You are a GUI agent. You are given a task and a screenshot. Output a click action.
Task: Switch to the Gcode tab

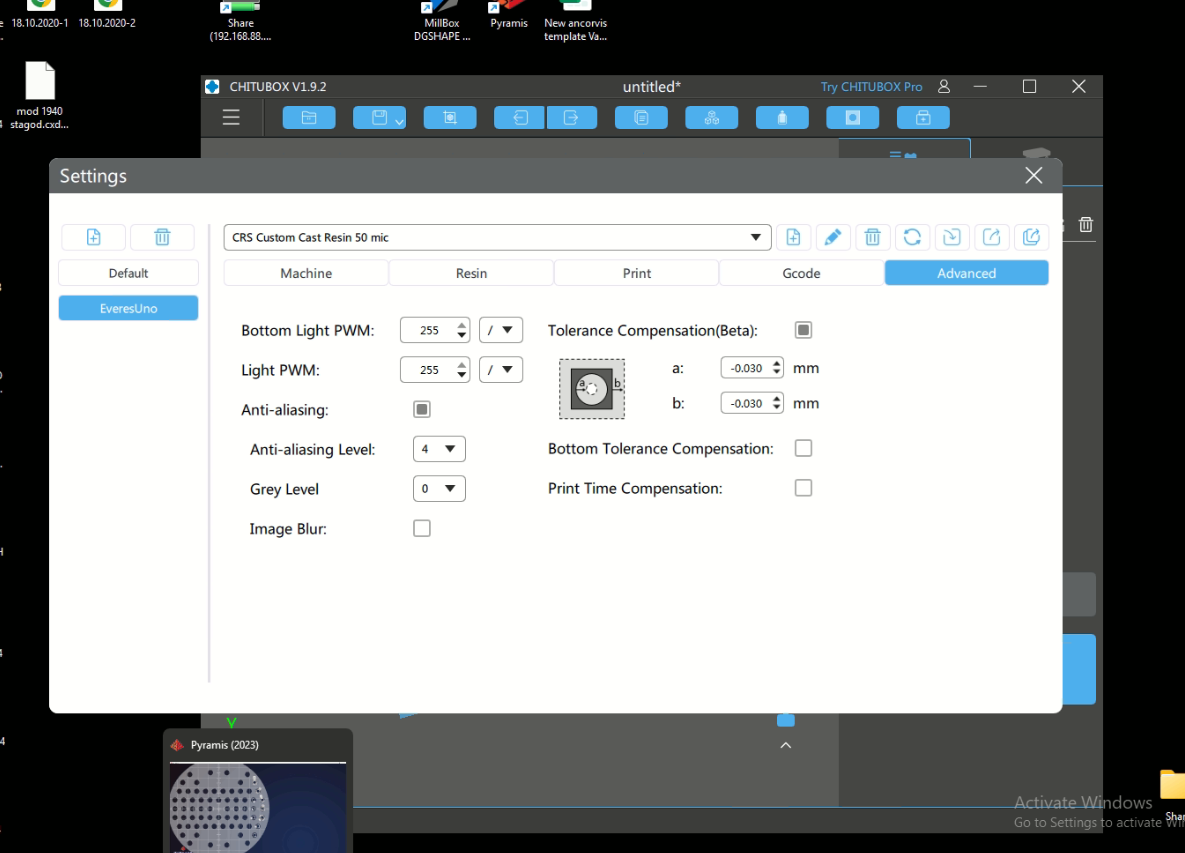coord(801,273)
